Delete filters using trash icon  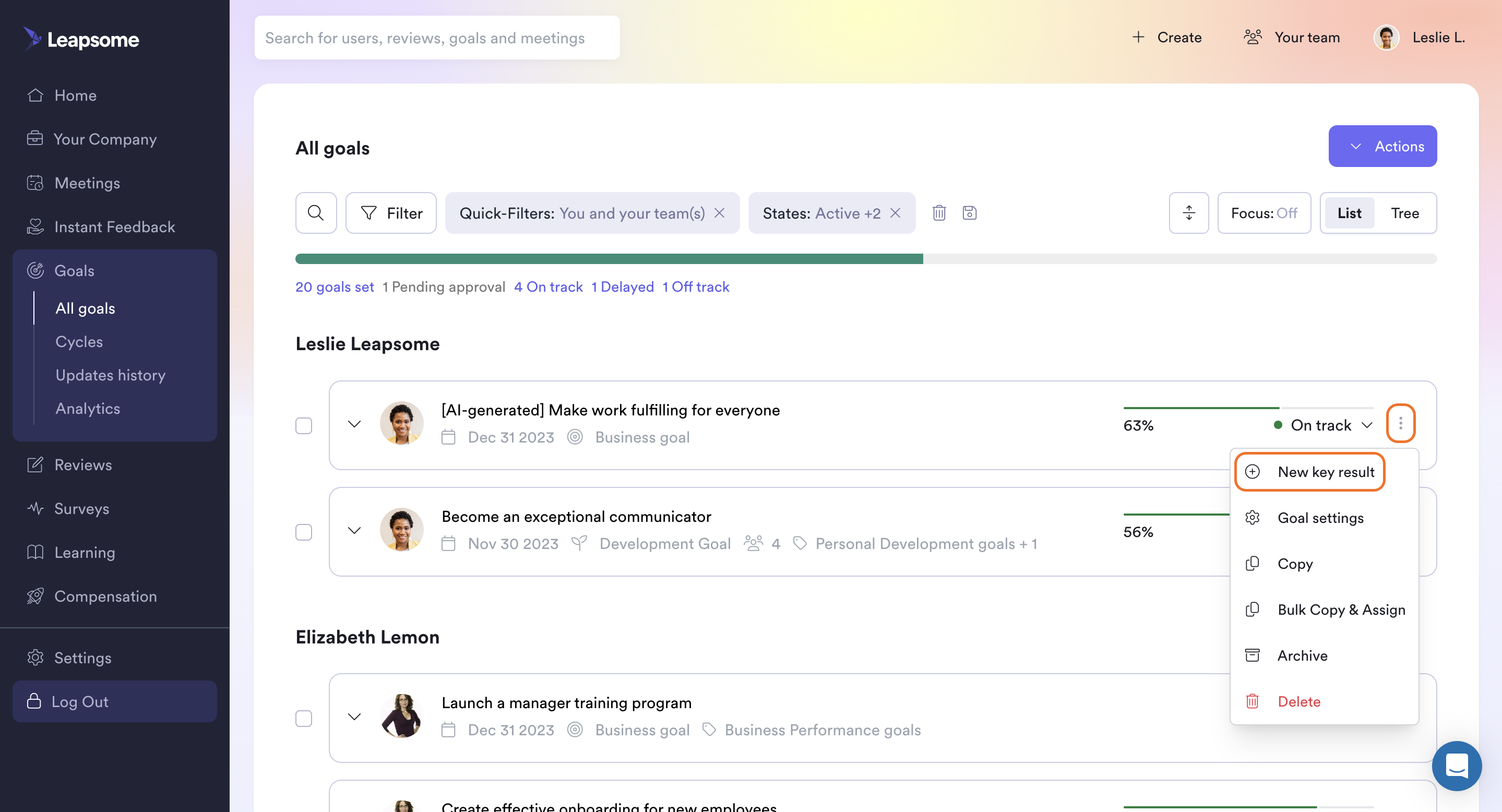point(939,213)
